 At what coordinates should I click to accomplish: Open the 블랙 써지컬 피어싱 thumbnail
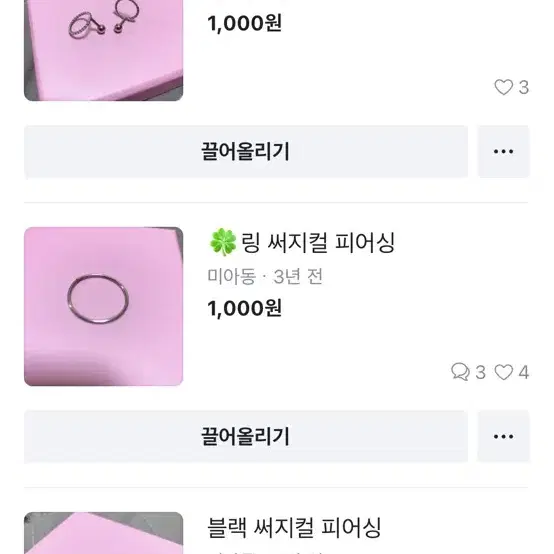point(104,533)
